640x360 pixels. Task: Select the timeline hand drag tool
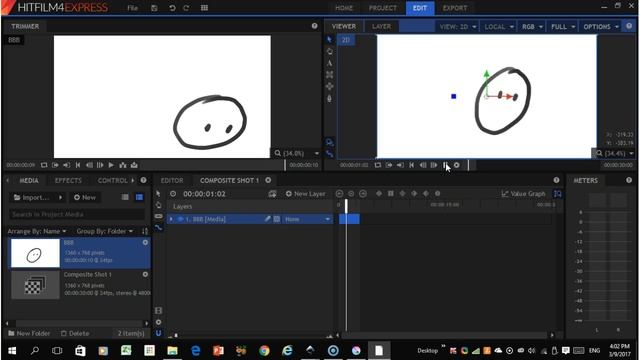pyautogui.click(x=158, y=205)
